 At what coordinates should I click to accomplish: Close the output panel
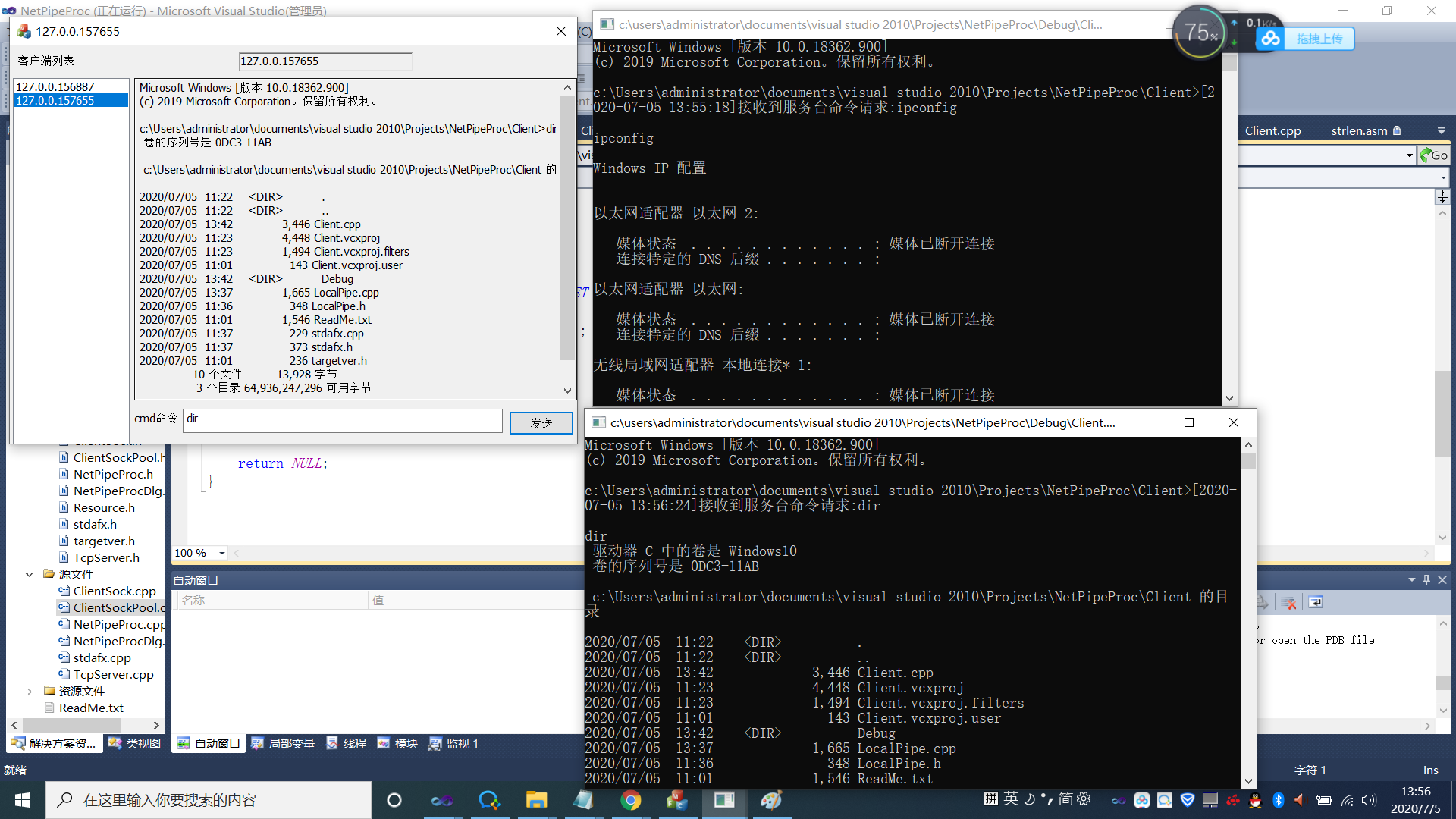(1442, 579)
